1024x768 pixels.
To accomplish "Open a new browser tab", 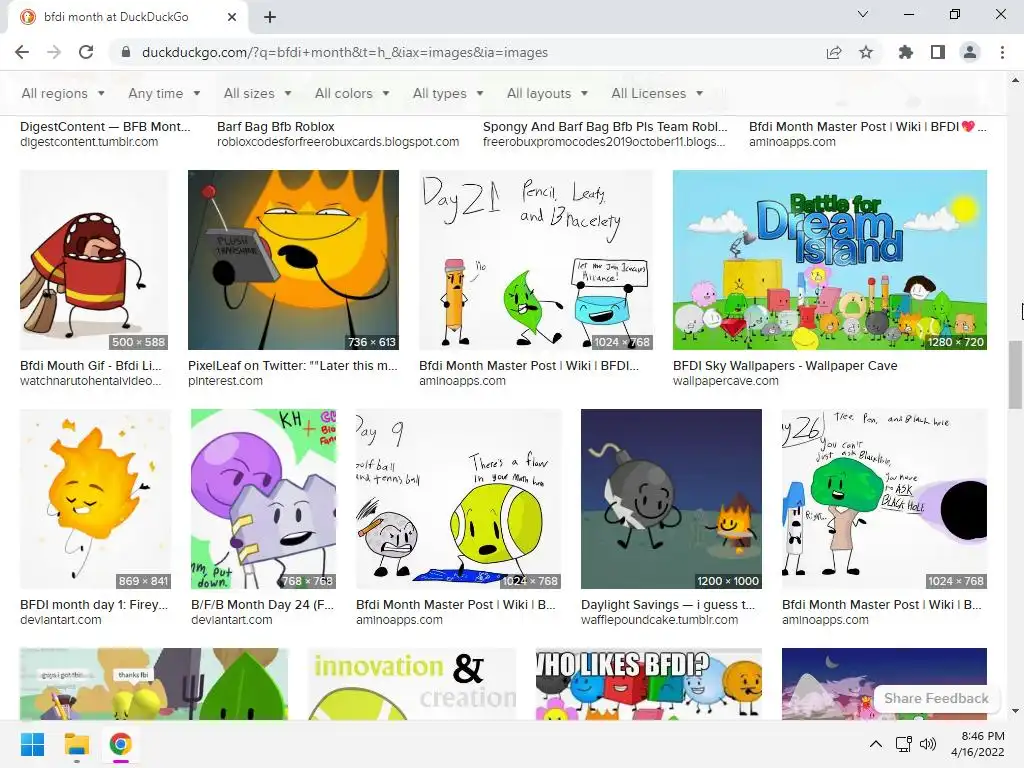I will tap(270, 17).
